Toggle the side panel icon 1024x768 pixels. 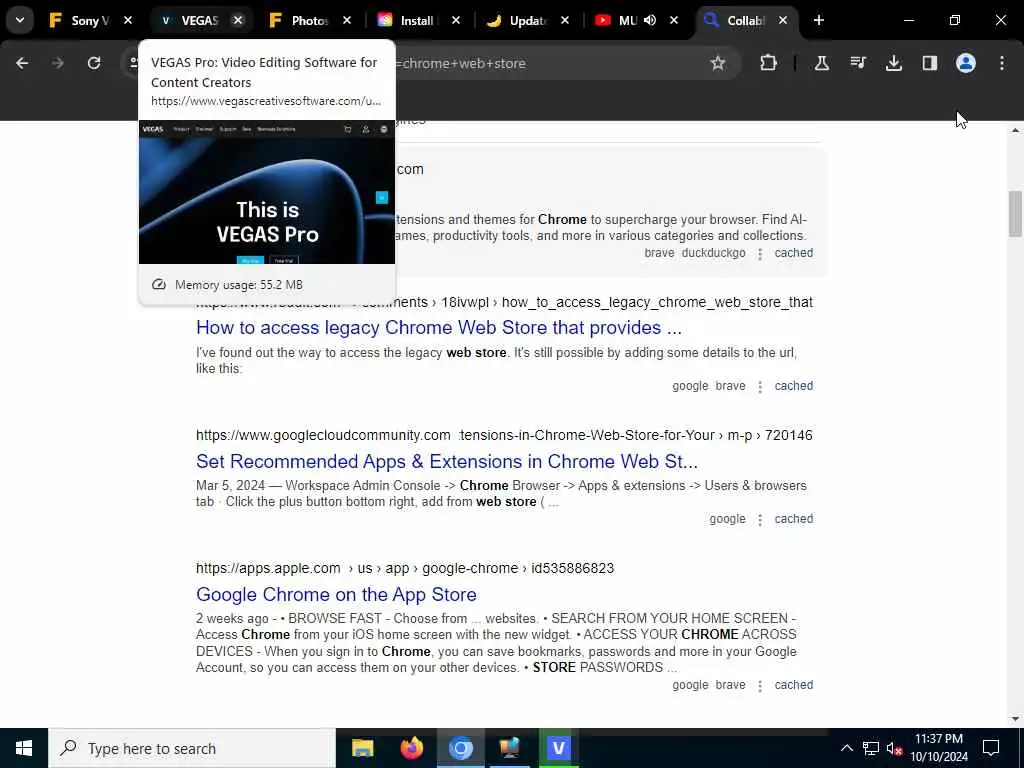tap(930, 63)
